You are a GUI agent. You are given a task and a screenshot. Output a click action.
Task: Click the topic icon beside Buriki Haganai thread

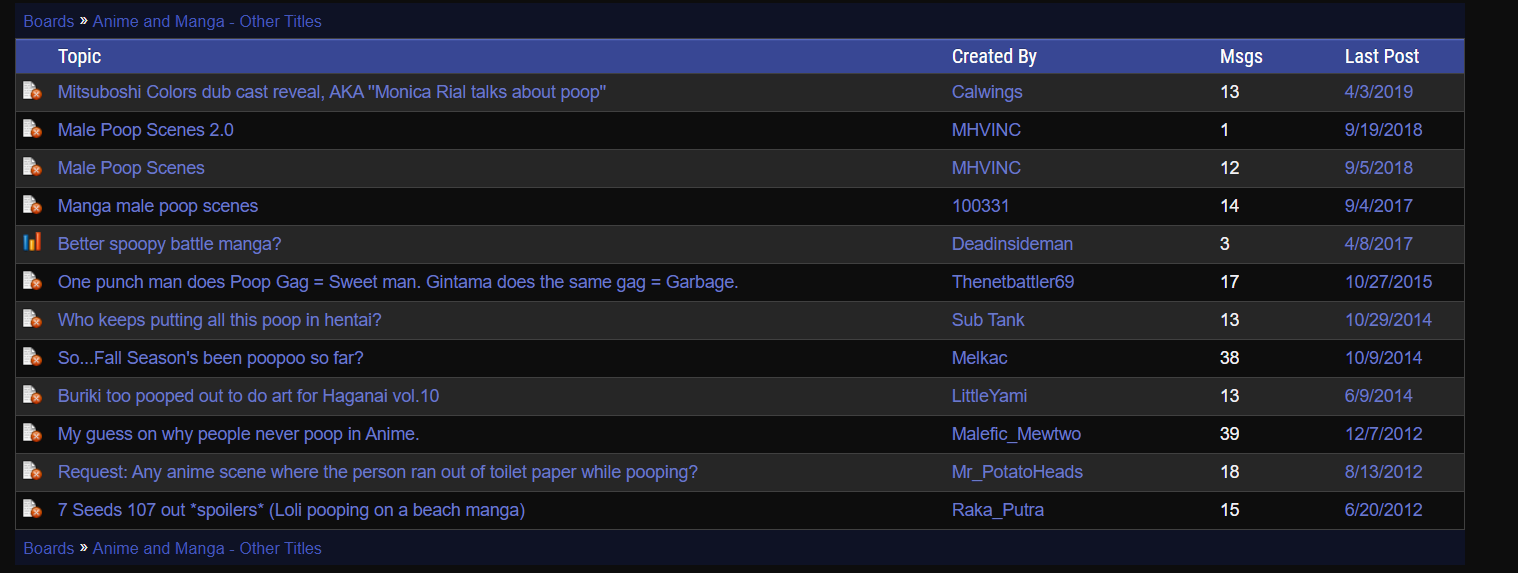pos(32,395)
